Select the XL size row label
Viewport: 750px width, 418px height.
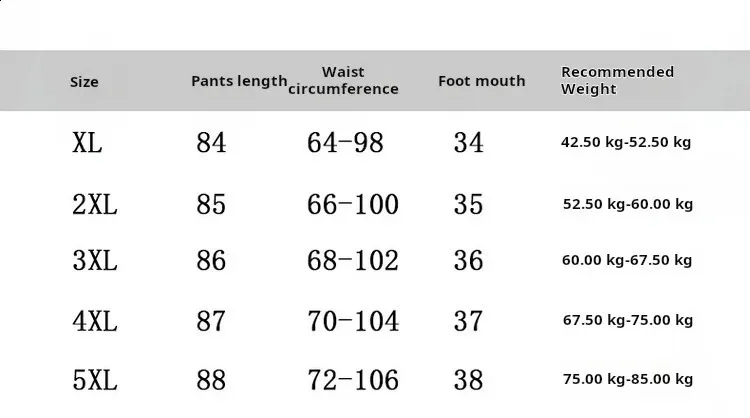click(x=87, y=143)
